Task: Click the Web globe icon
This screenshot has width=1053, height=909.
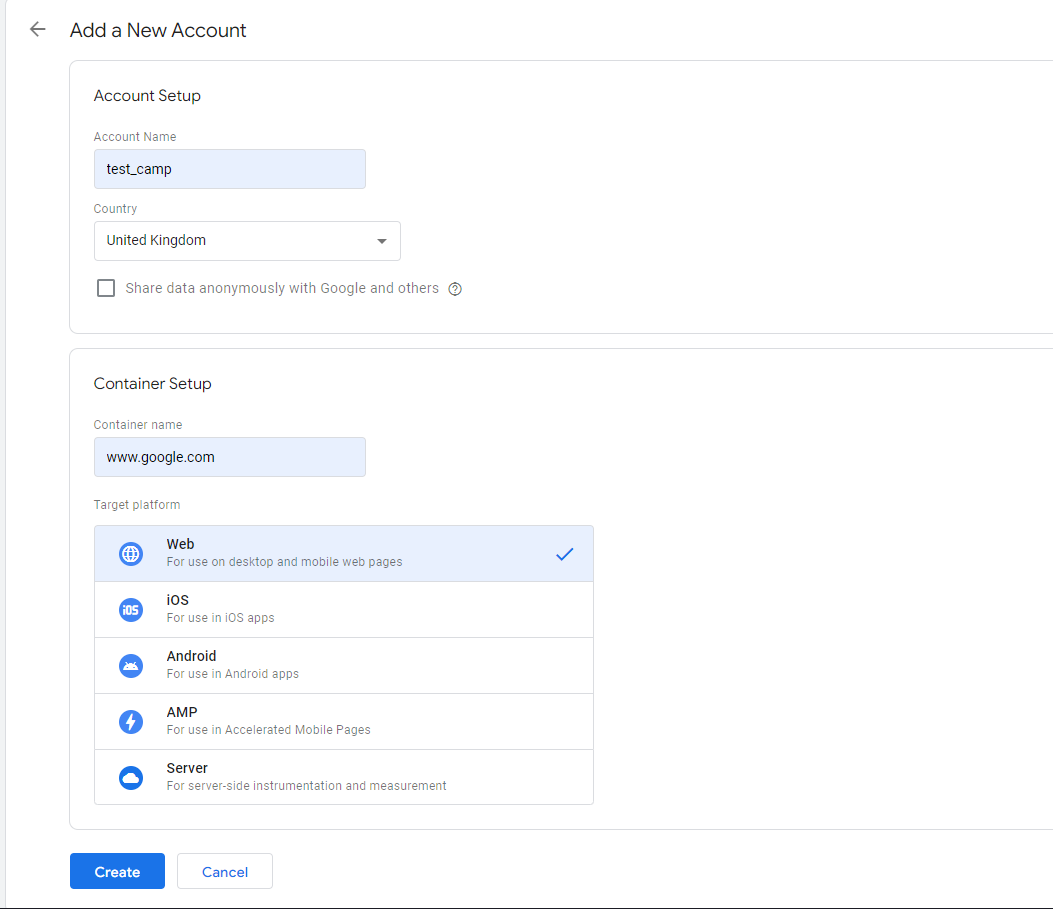Action: pyautogui.click(x=131, y=554)
